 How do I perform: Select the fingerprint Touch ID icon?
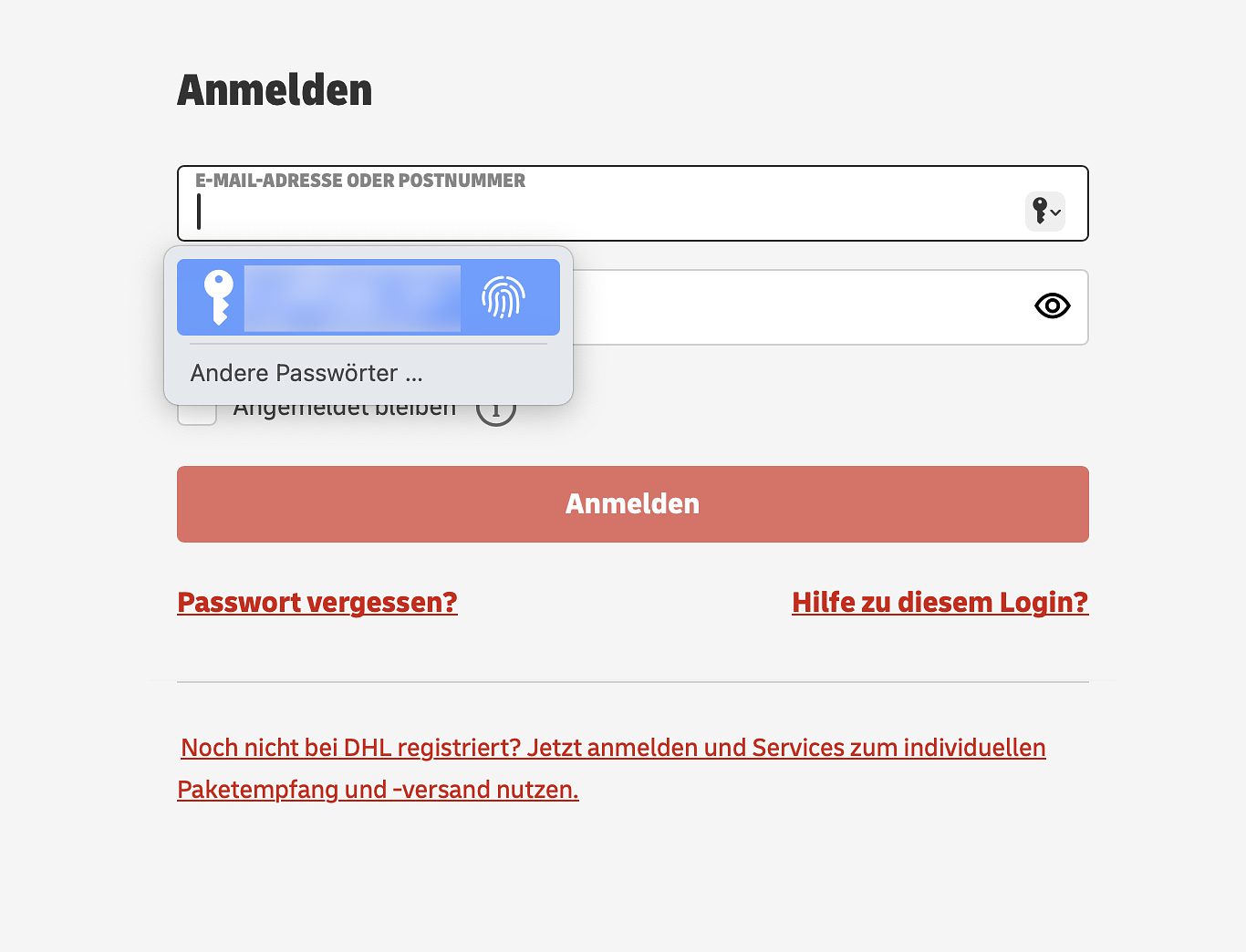tap(500, 297)
